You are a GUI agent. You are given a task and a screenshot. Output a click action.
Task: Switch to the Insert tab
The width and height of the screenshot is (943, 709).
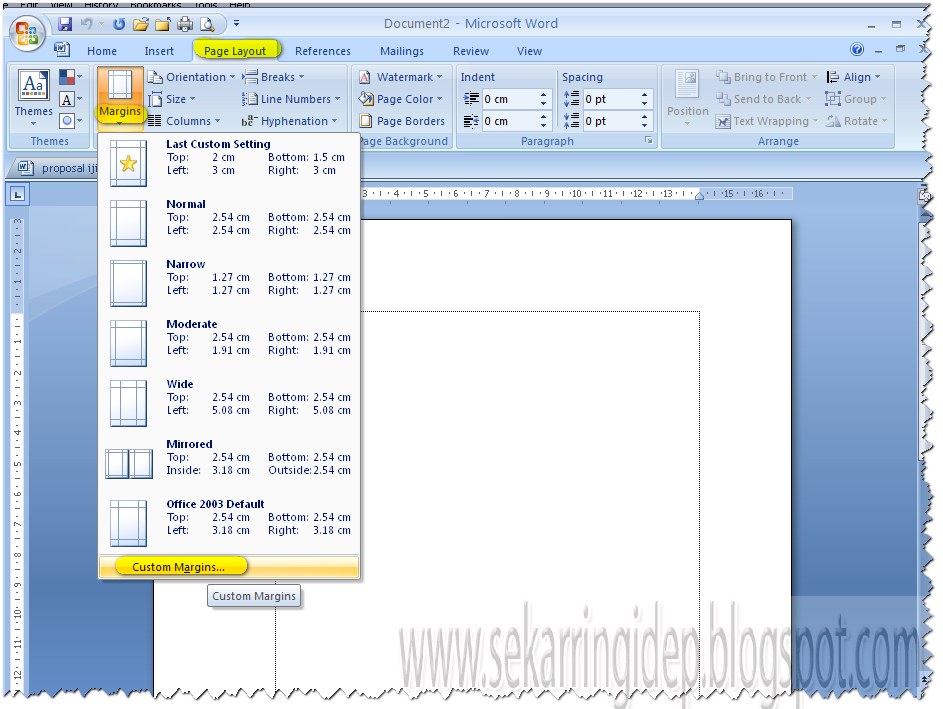pyautogui.click(x=159, y=51)
